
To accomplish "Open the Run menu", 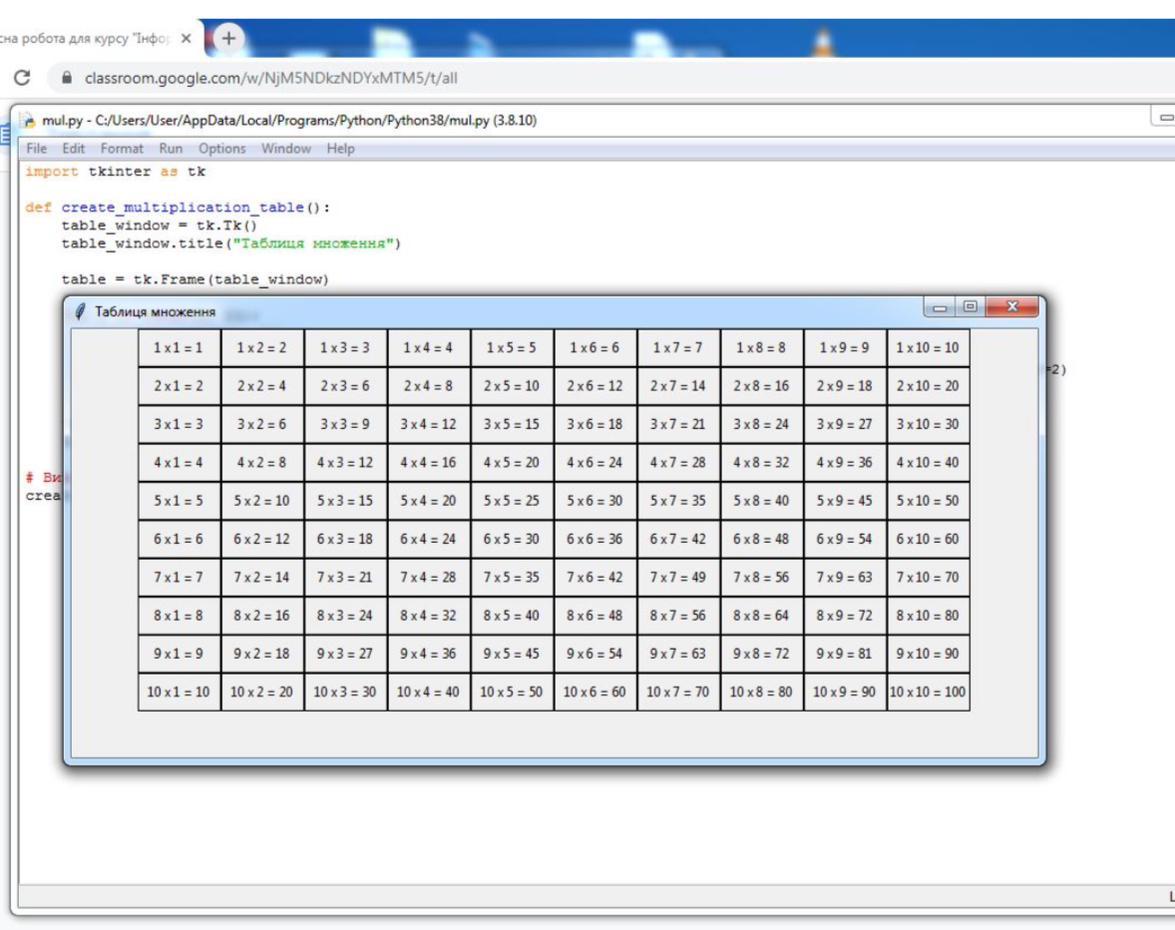I will (171, 149).
